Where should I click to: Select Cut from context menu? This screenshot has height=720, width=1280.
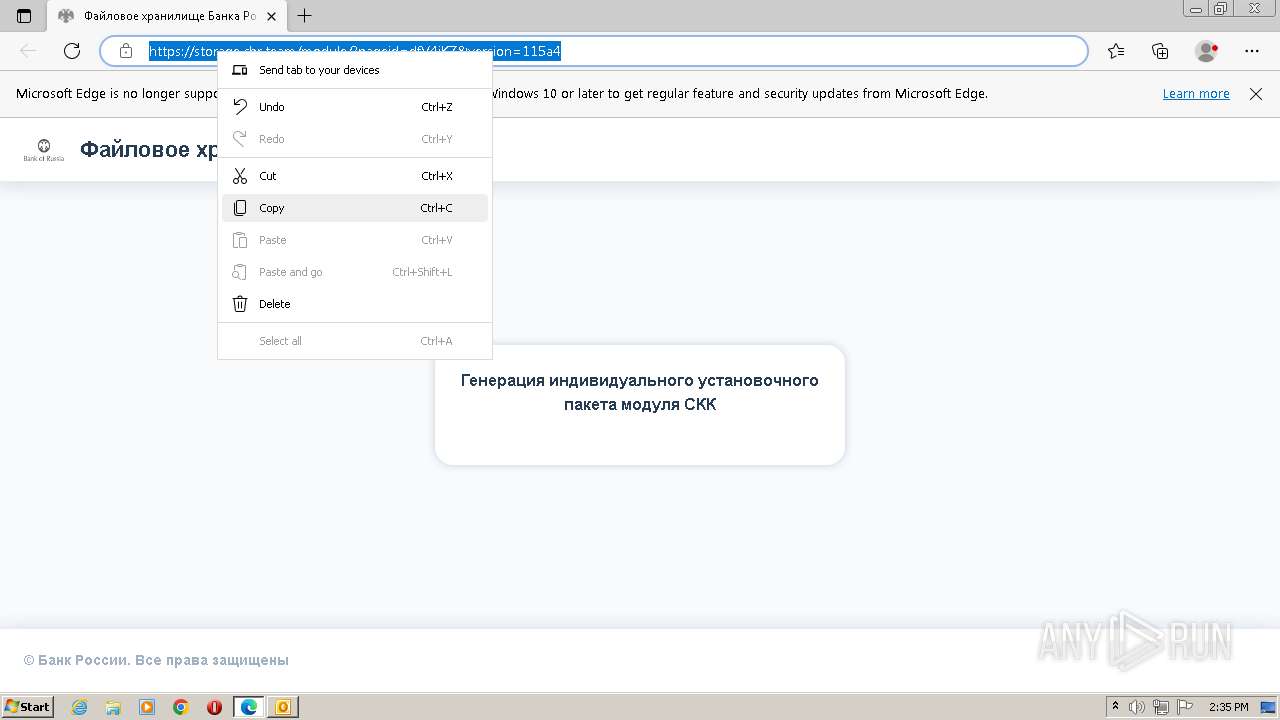(x=355, y=176)
